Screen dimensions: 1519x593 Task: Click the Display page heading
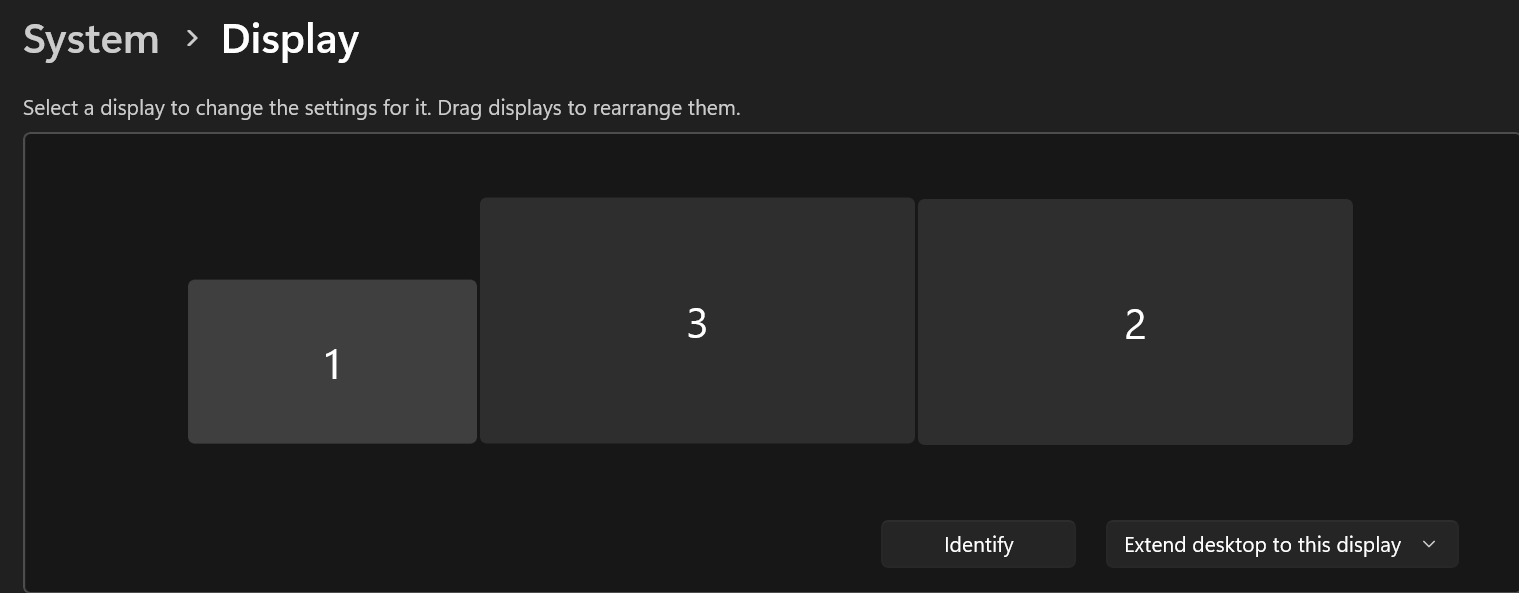click(x=290, y=40)
